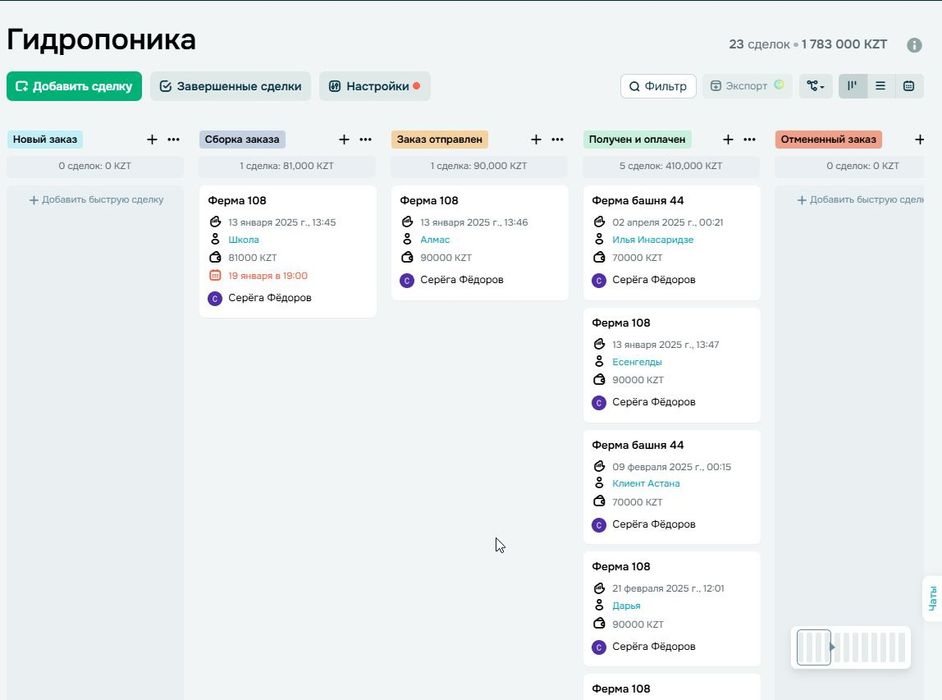The height and width of the screenshot is (700, 942).
Task: Add a deal to Заказ отправлен column
Action: pos(536,139)
